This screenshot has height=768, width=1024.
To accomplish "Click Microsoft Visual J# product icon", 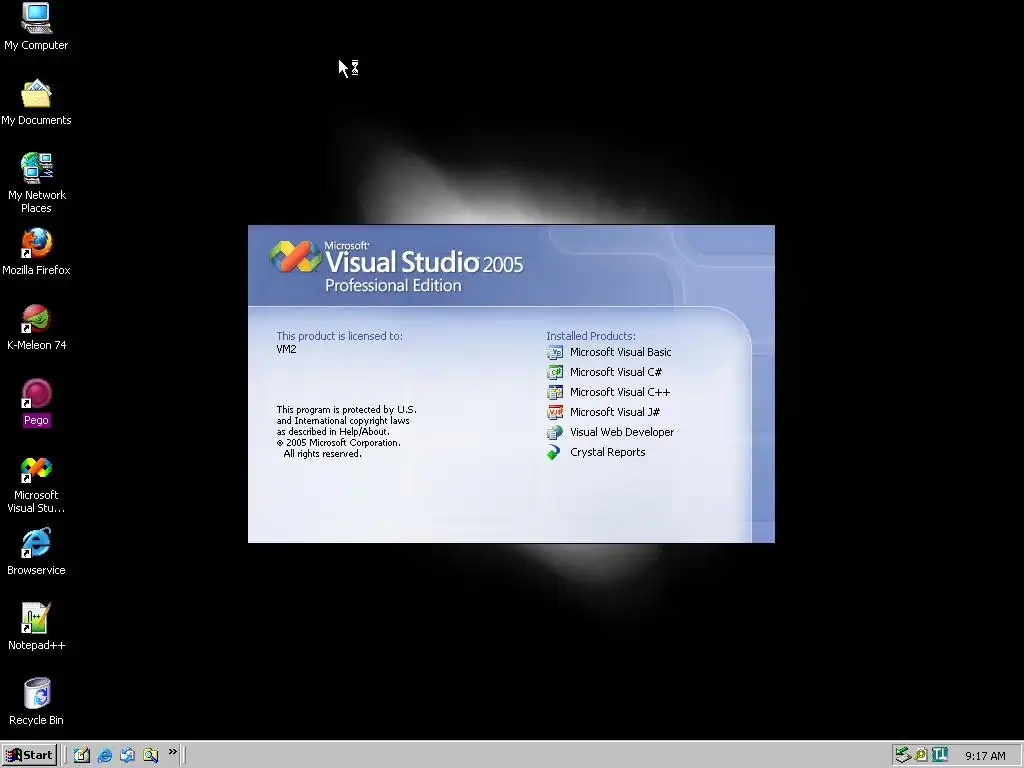I will (x=554, y=413).
